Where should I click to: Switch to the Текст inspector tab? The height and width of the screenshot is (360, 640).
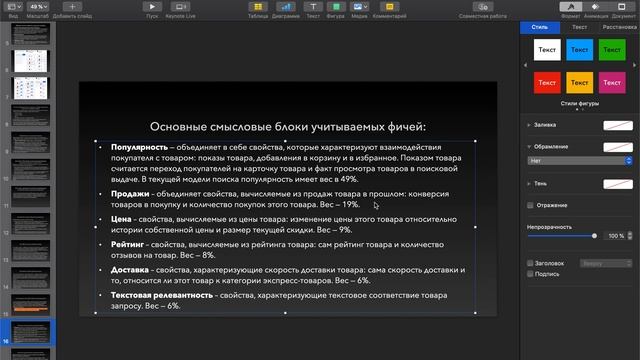[579, 27]
